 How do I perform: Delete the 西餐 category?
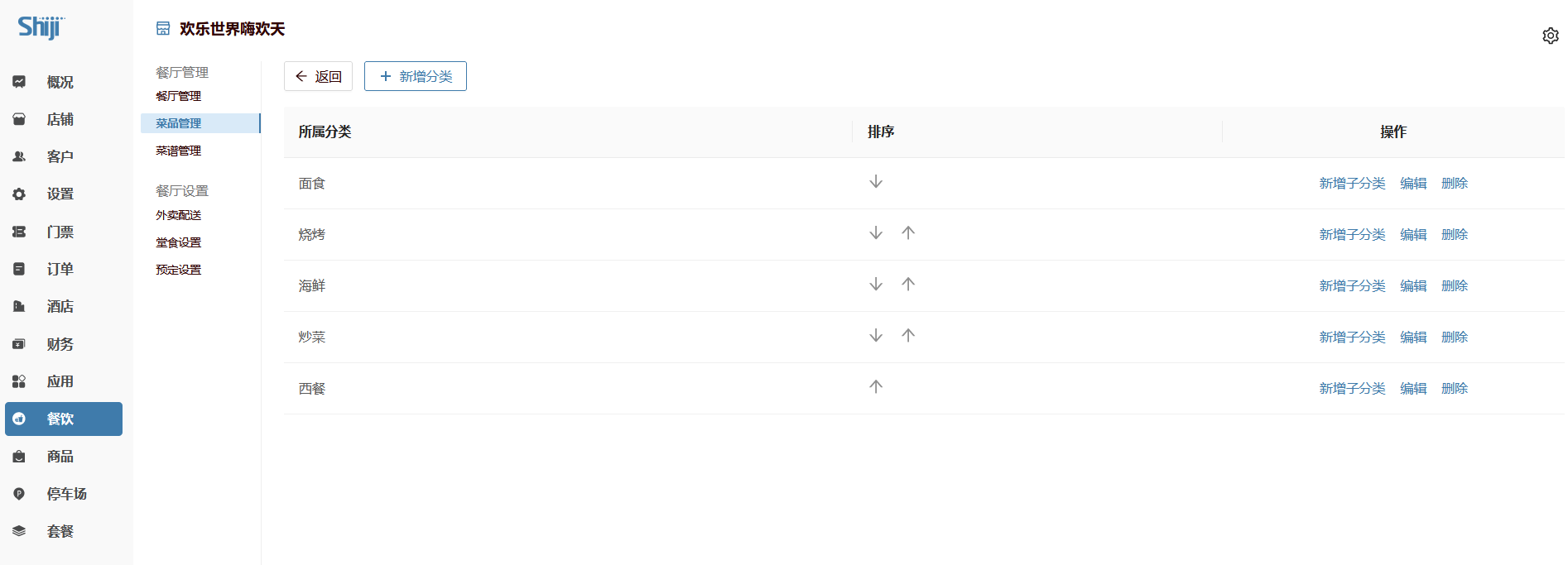point(1455,389)
